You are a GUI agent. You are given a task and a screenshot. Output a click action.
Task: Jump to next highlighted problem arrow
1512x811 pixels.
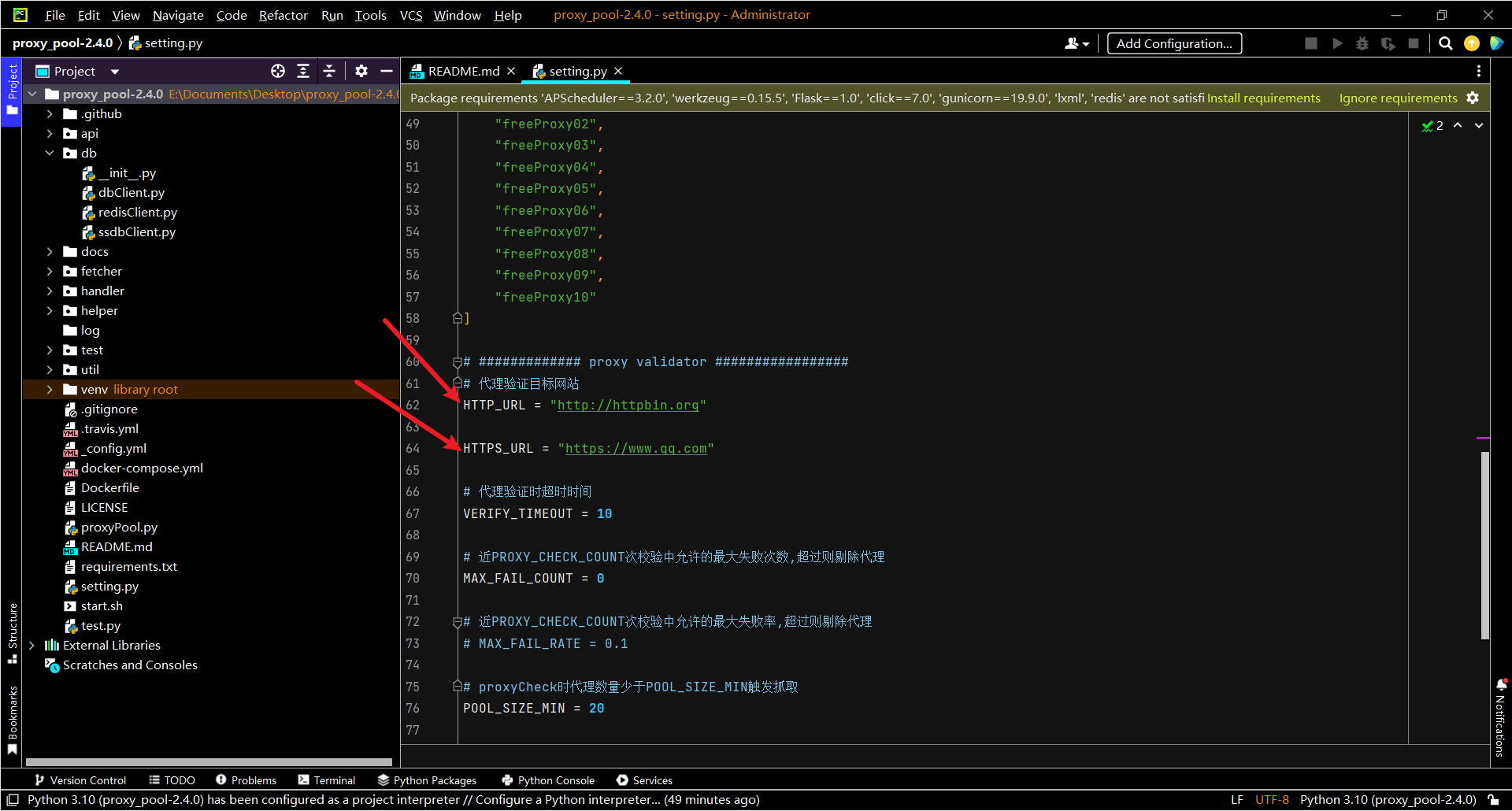[x=1479, y=125]
